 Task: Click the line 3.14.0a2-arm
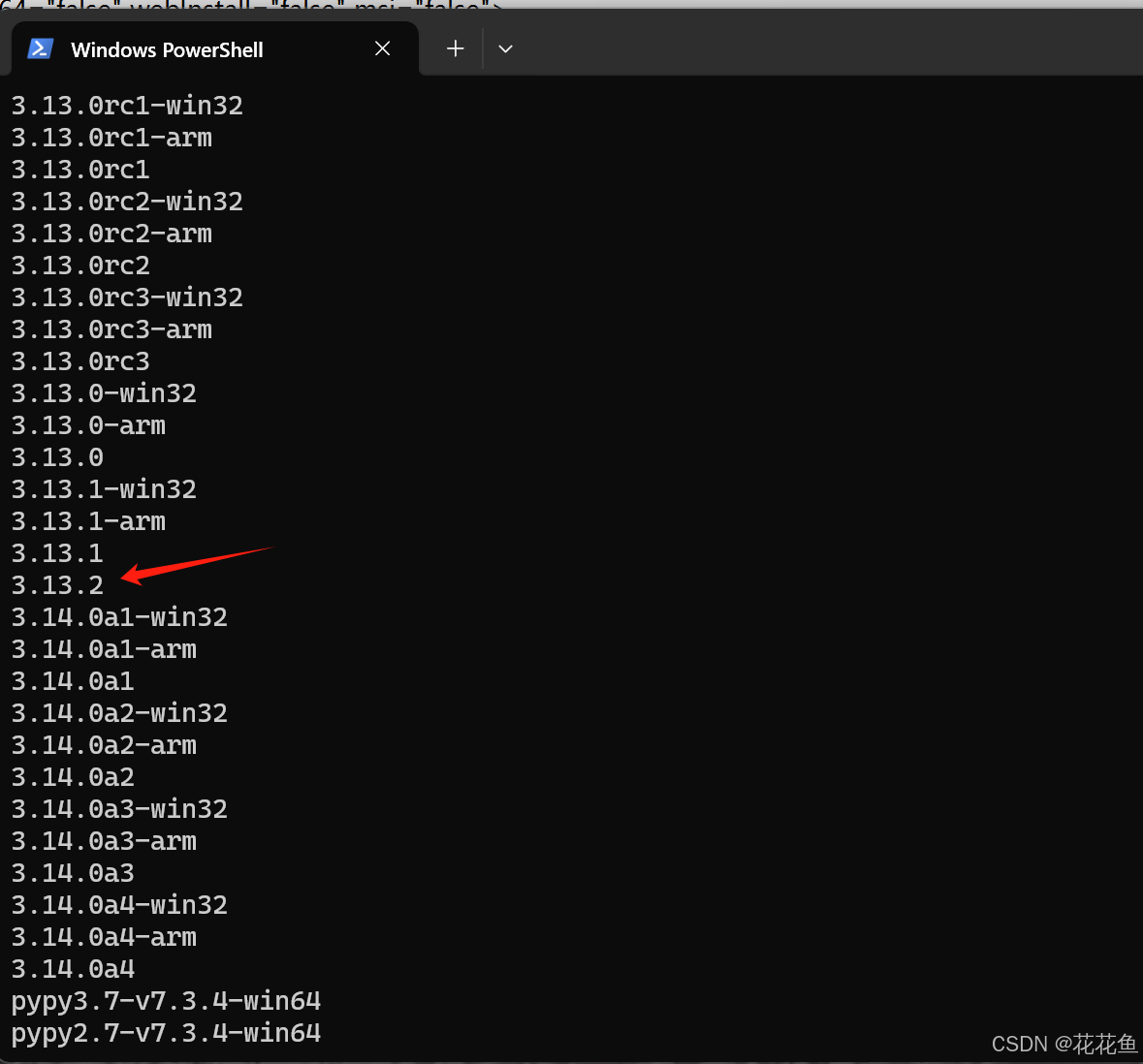tap(104, 745)
